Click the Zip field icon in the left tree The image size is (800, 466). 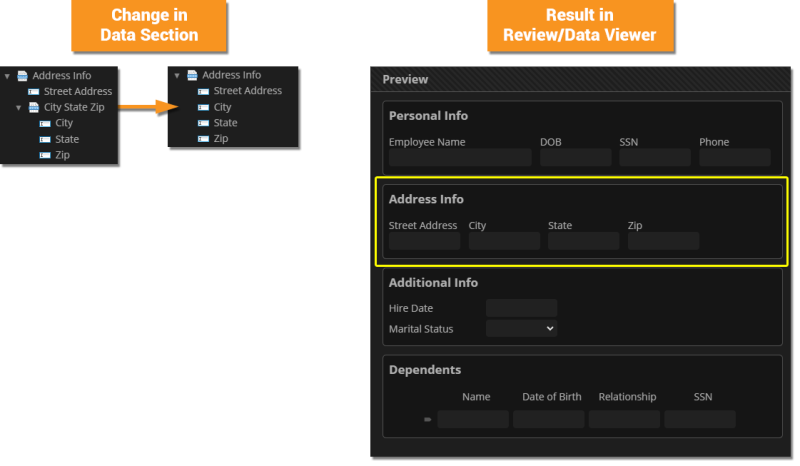tap(45, 155)
